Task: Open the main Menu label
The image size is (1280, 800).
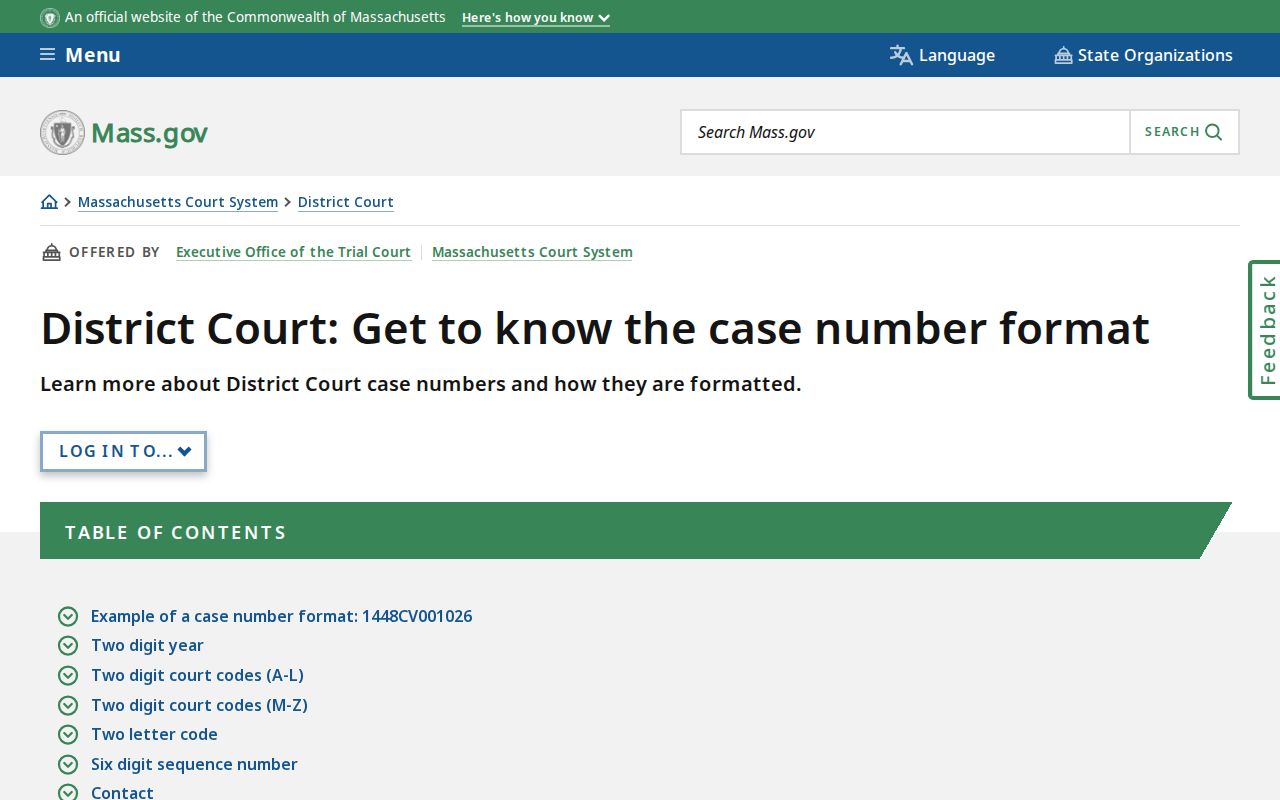Action: pyautogui.click(x=93, y=55)
